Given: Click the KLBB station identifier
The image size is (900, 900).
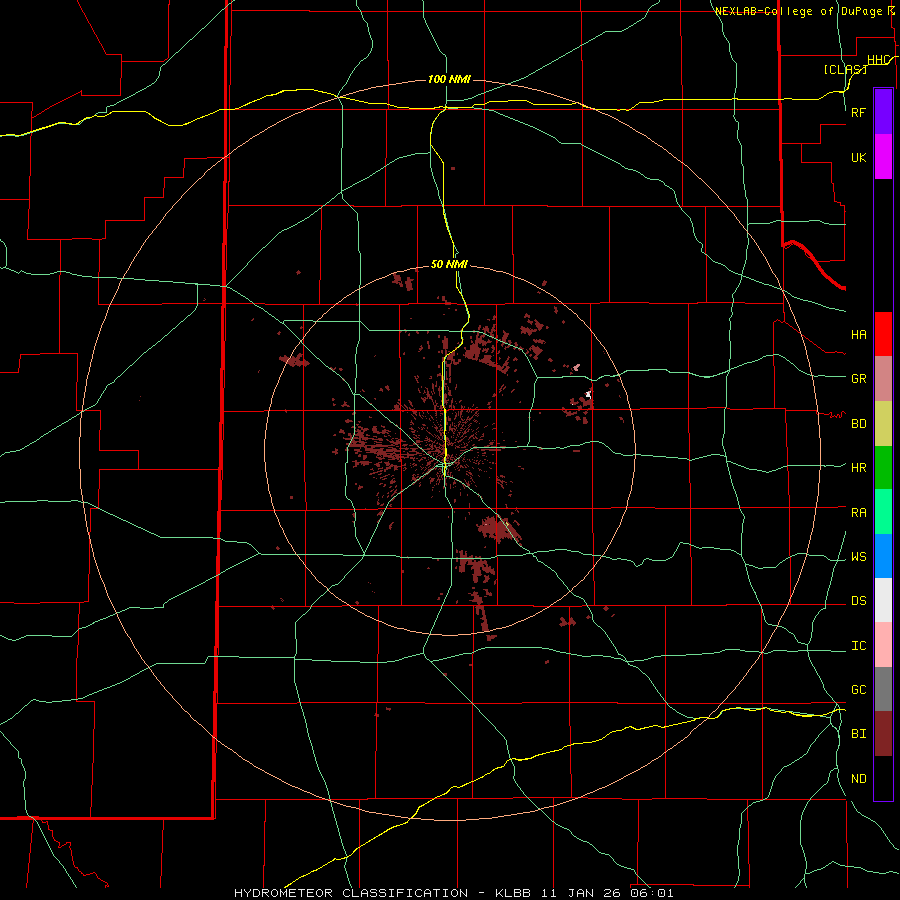Looking at the screenshot, I should click(x=513, y=893).
